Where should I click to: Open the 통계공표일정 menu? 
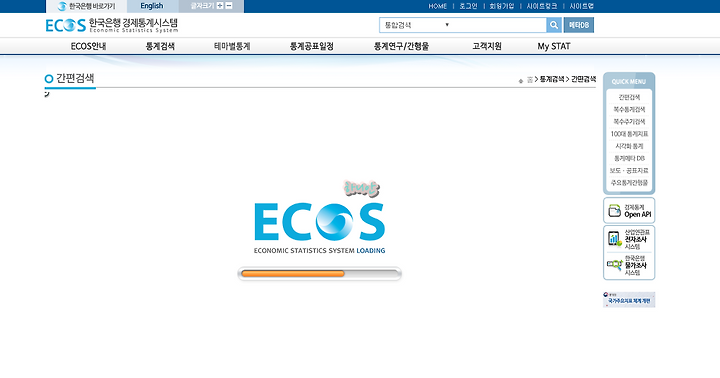coord(312,46)
